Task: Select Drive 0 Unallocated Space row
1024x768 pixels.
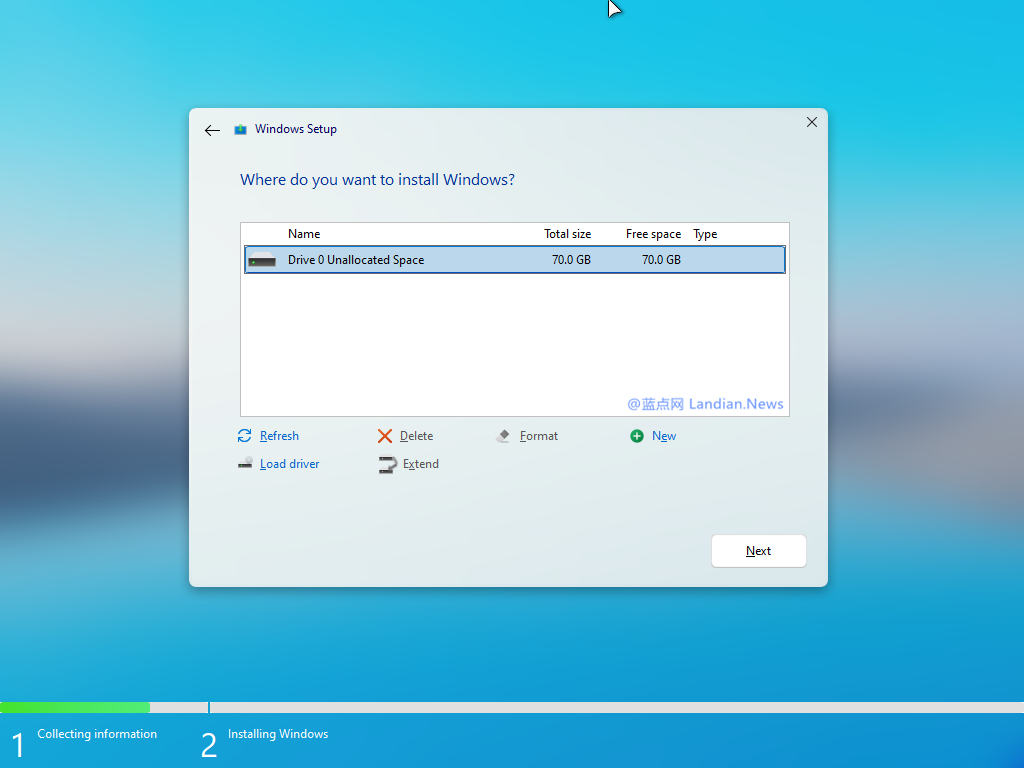Action: tap(515, 259)
